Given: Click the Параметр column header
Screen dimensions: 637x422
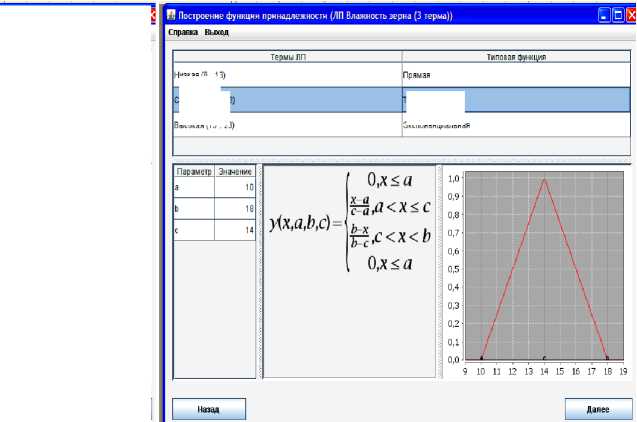Looking at the screenshot, I should (x=194, y=171).
